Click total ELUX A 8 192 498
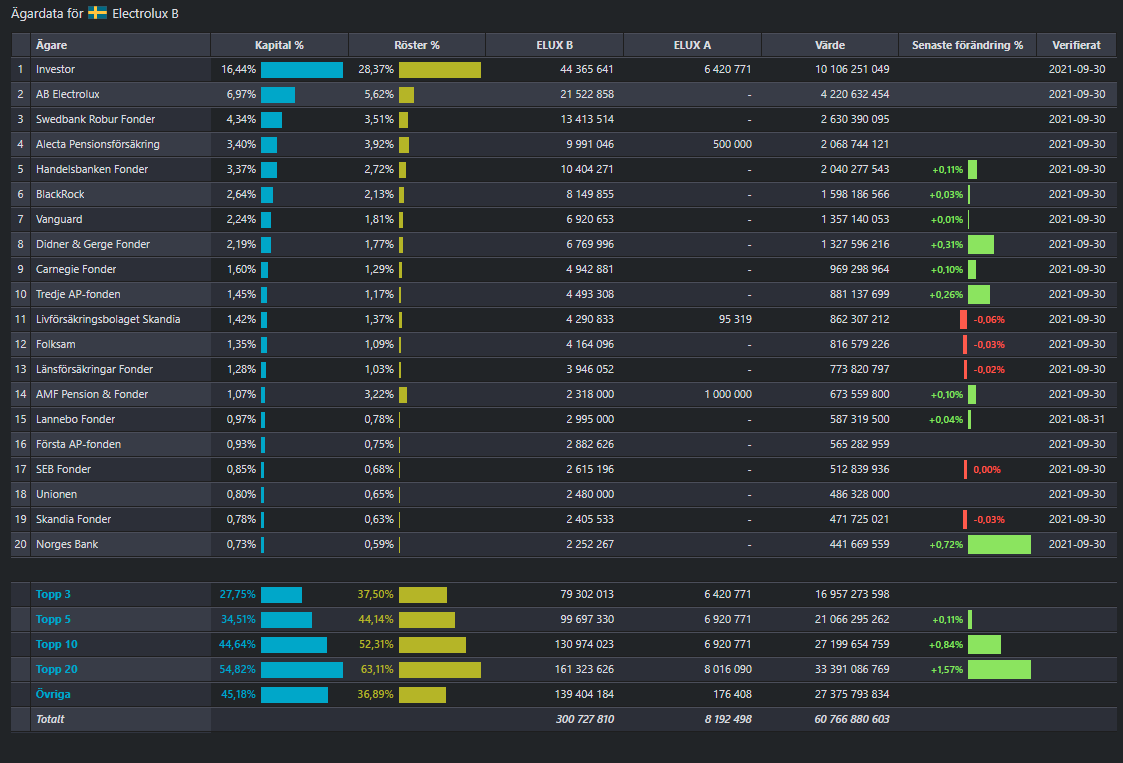The height and width of the screenshot is (763, 1123). click(728, 719)
